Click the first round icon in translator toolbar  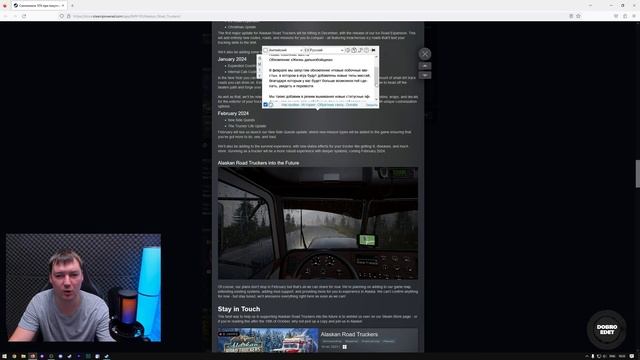(x=348, y=50)
